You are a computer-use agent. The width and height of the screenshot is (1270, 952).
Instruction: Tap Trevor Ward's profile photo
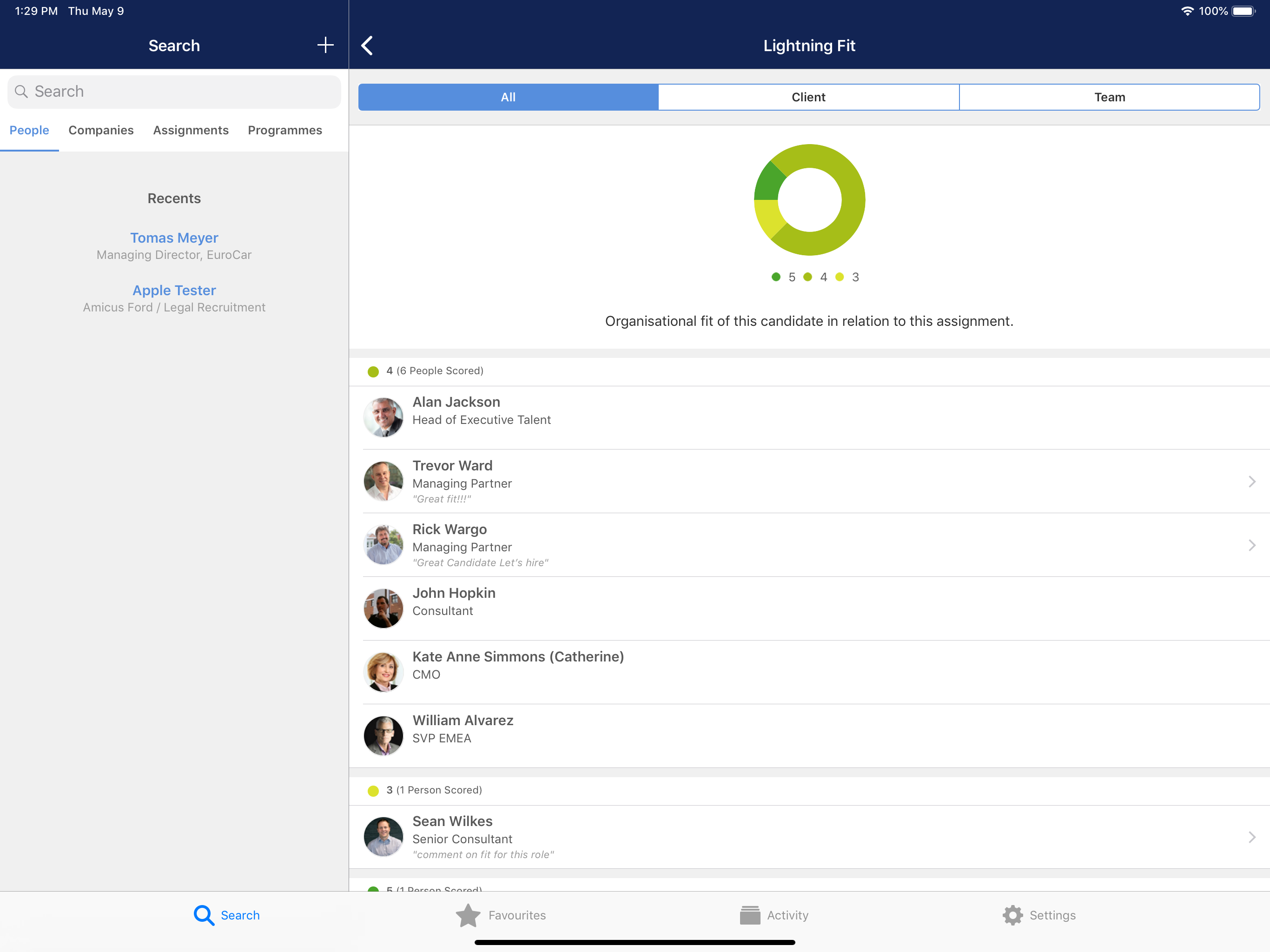384,481
